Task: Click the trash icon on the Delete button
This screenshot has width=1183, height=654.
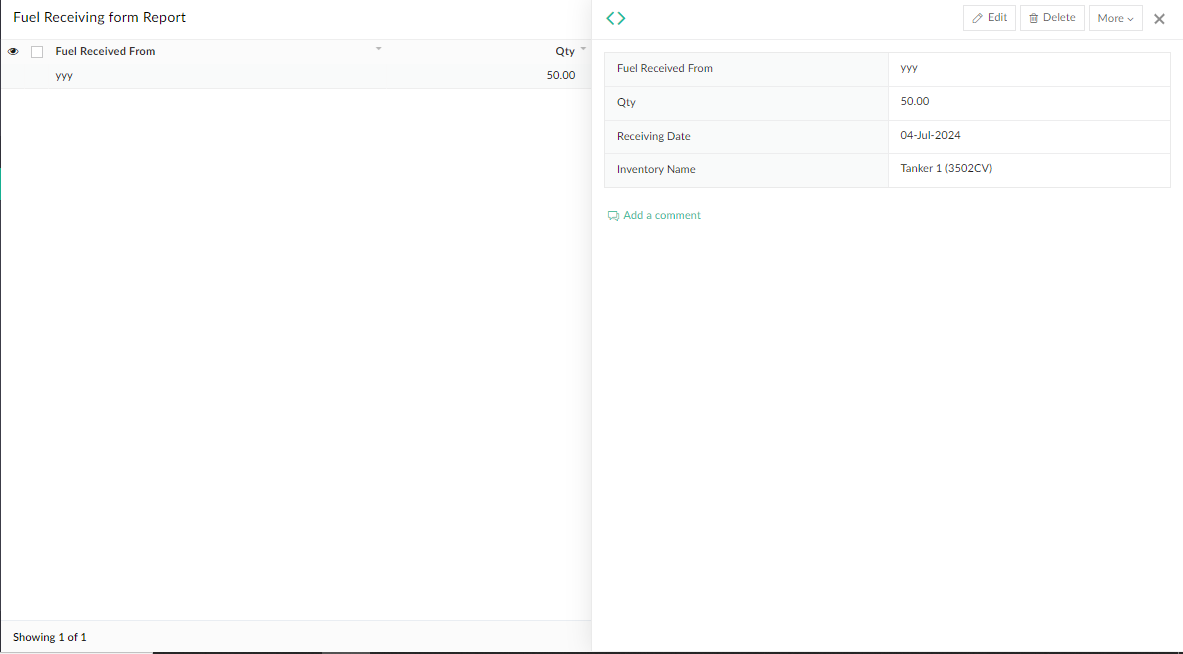Action: (x=1035, y=17)
